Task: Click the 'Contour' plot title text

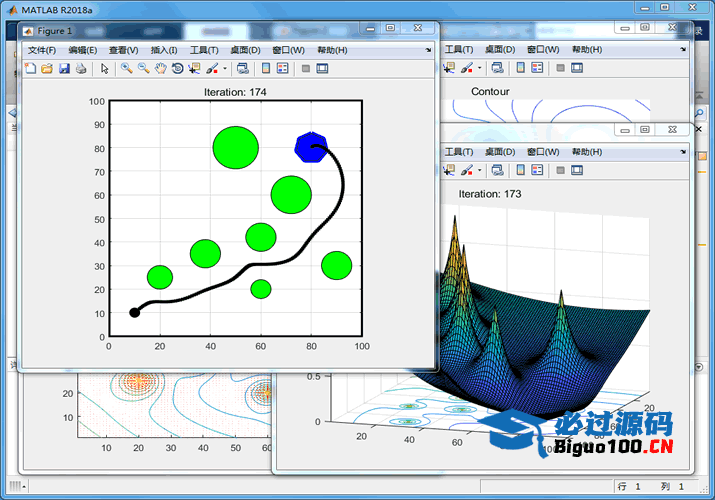Action: point(490,91)
